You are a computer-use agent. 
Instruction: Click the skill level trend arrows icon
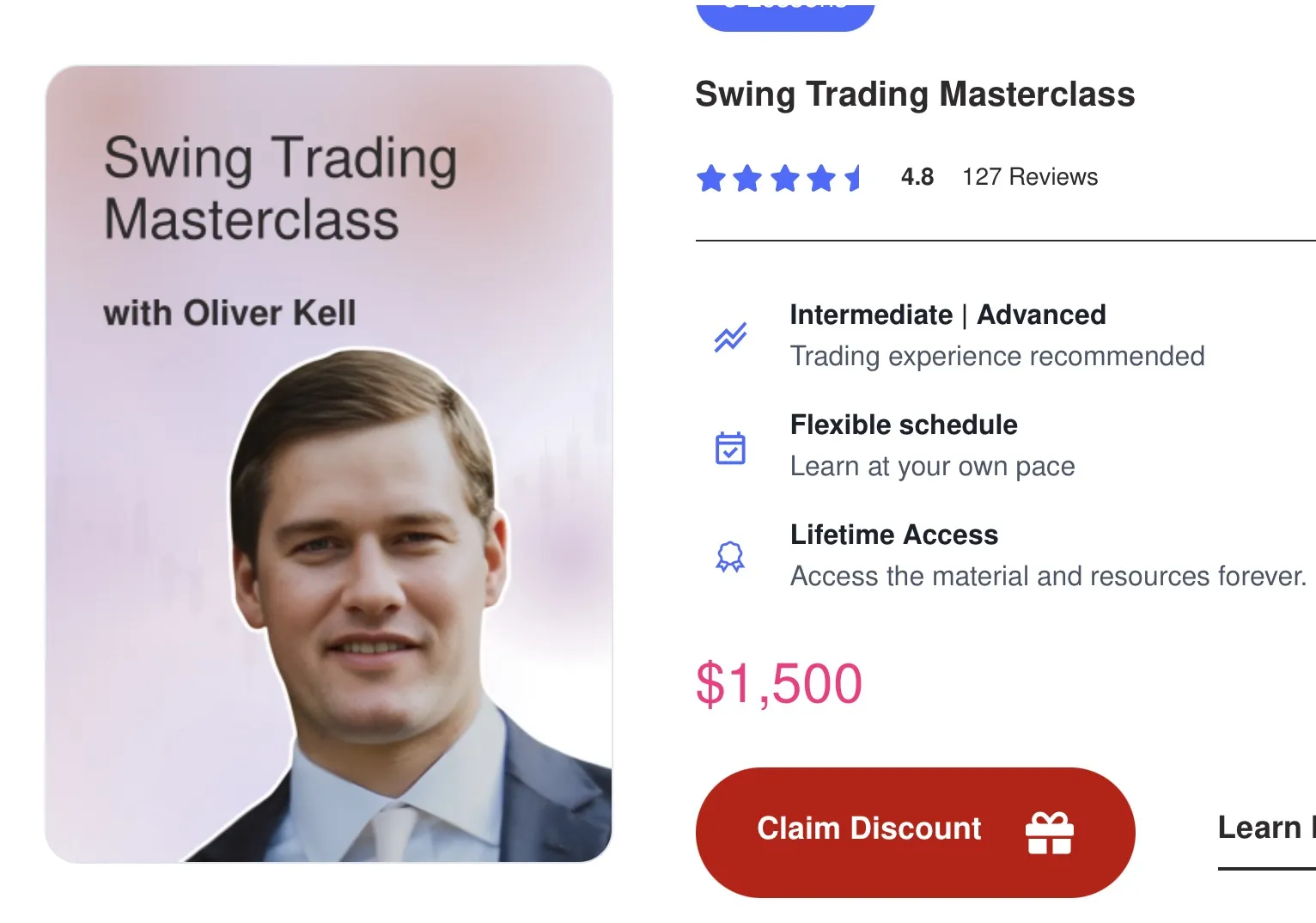(730, 337)
